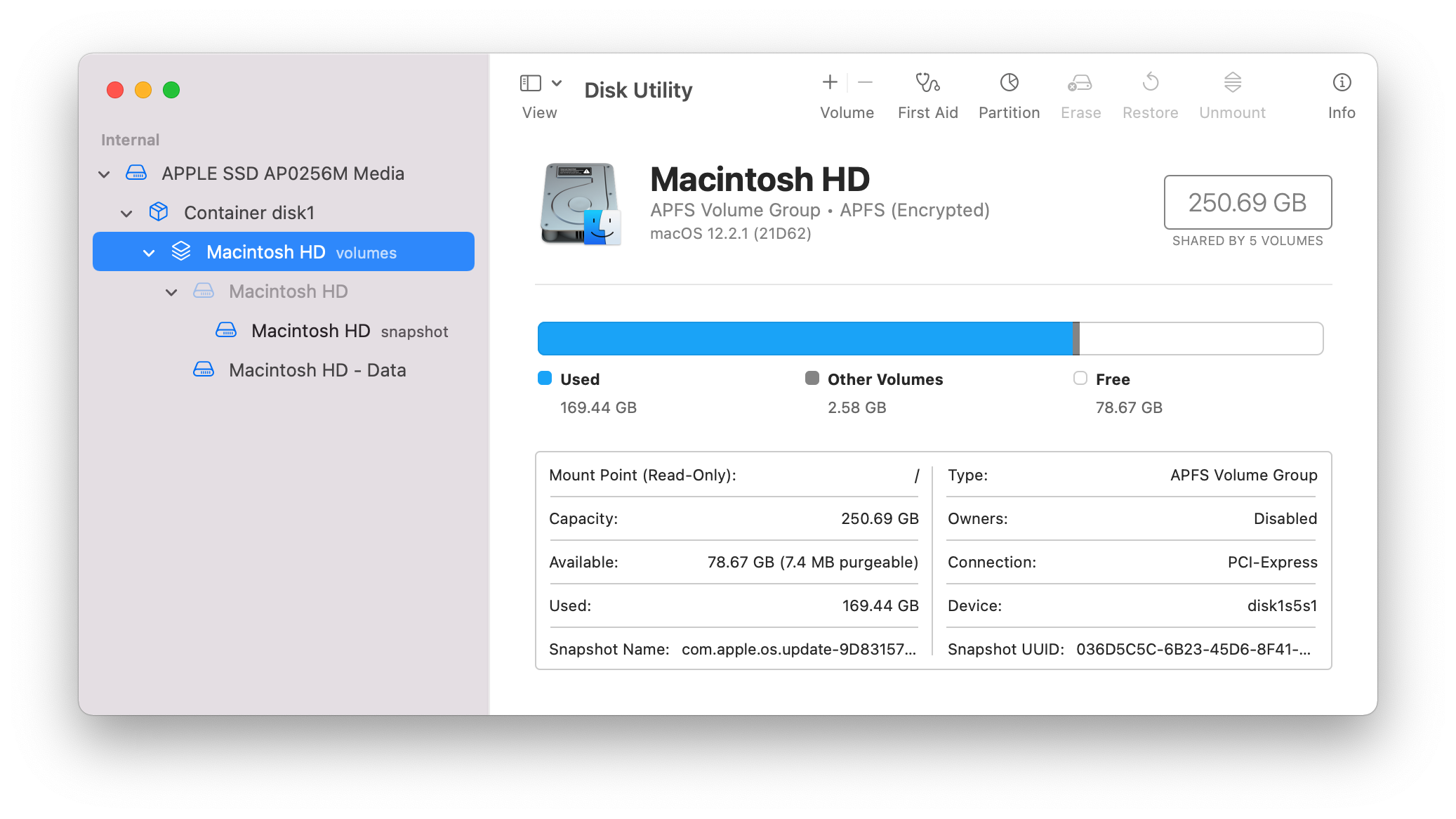Viewport: 1456px width, 819px height.
Task: Toggle the sidebar View icon
Action: coord(531,84)
